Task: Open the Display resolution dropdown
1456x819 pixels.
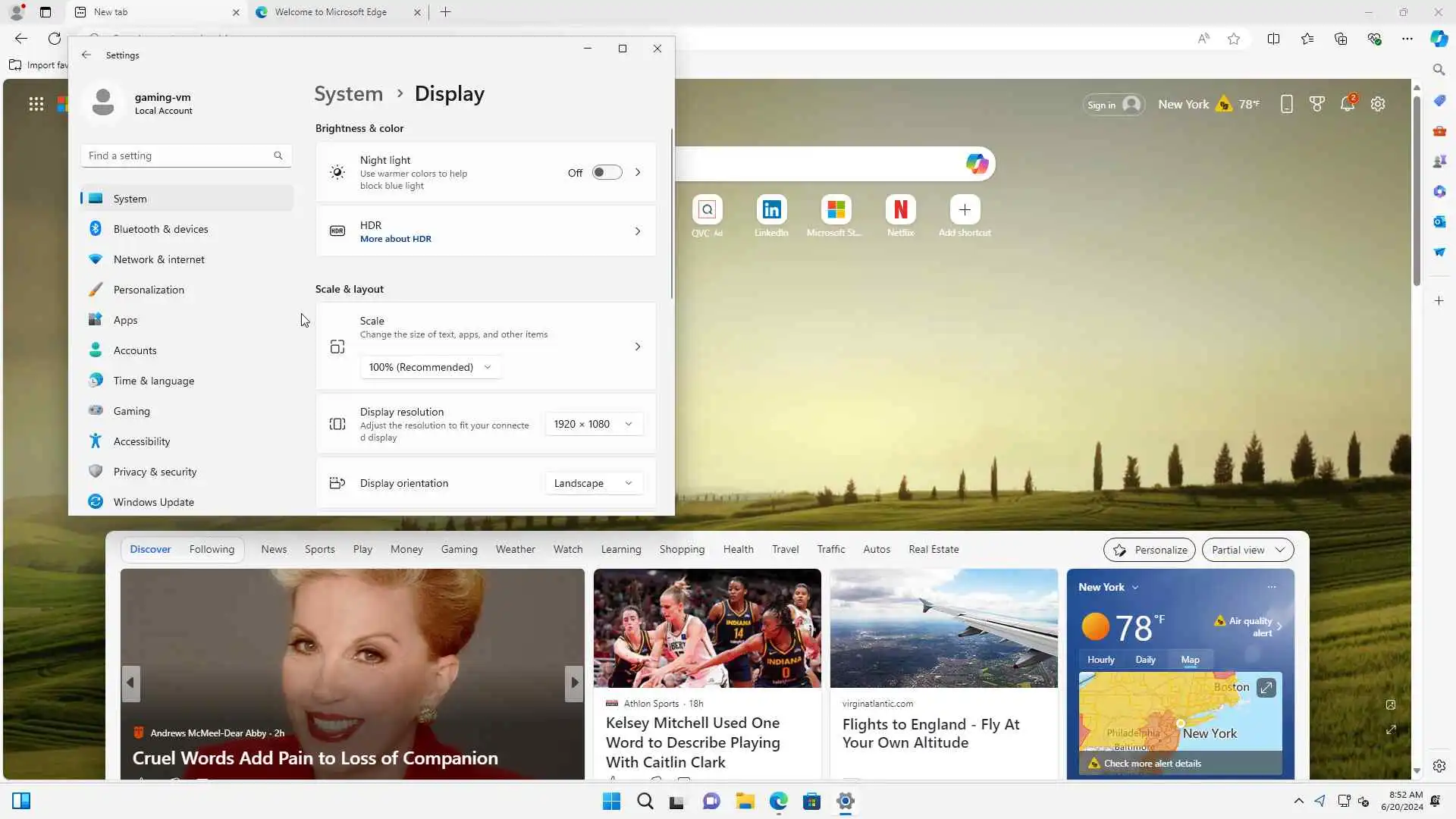Action: click(593, 424)
